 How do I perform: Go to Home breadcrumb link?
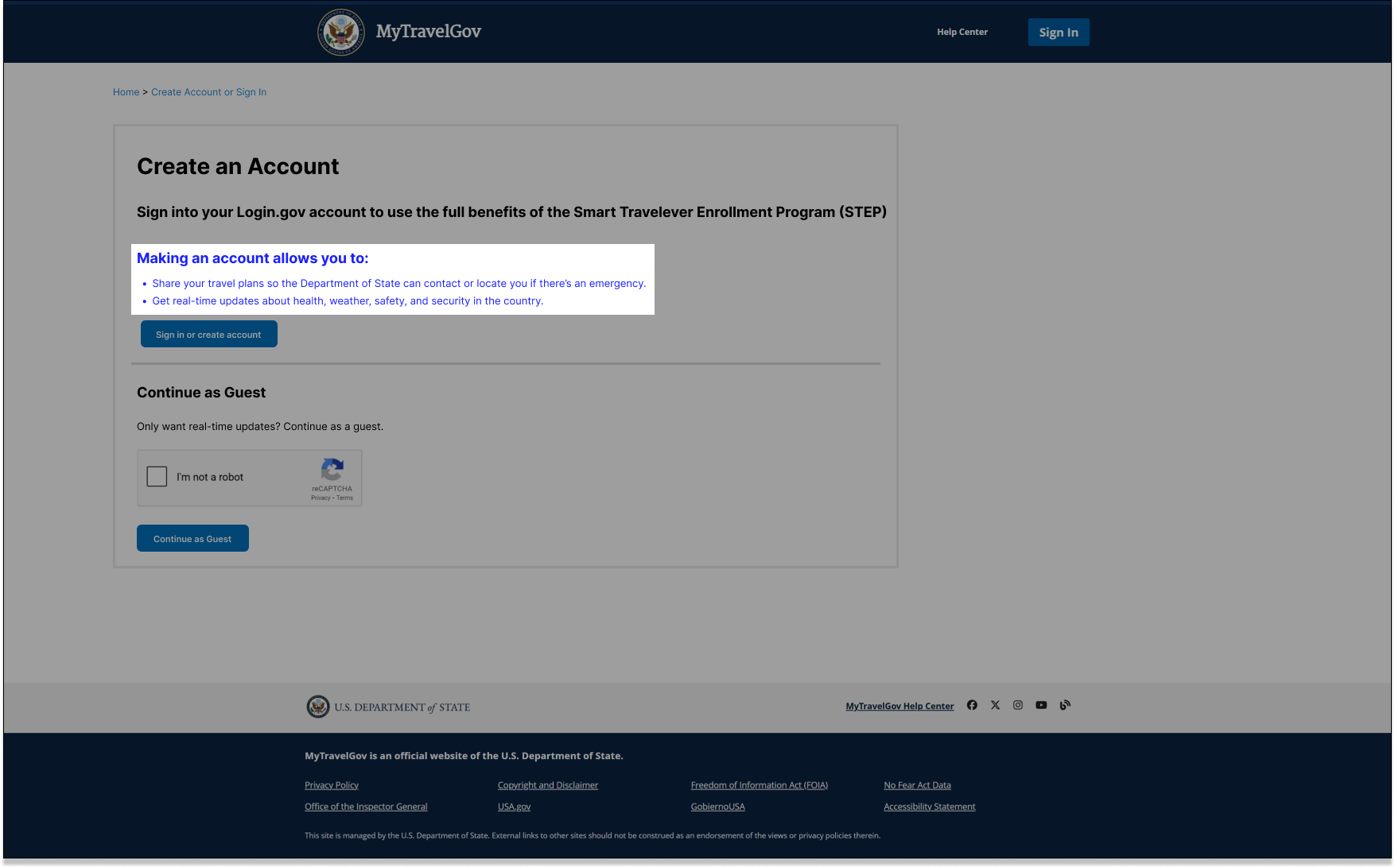coord(126,92)
